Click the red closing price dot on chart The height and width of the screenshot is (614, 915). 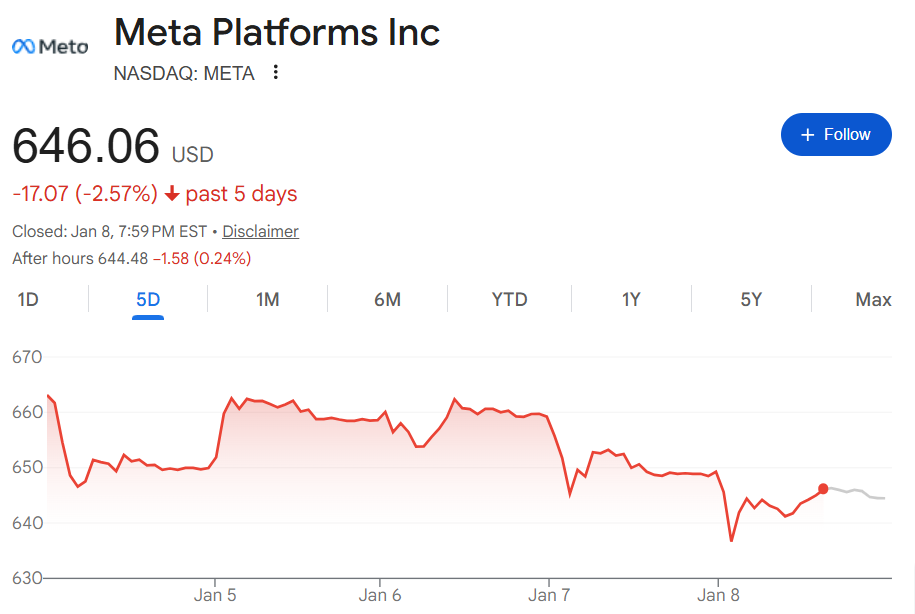[823, 489]
